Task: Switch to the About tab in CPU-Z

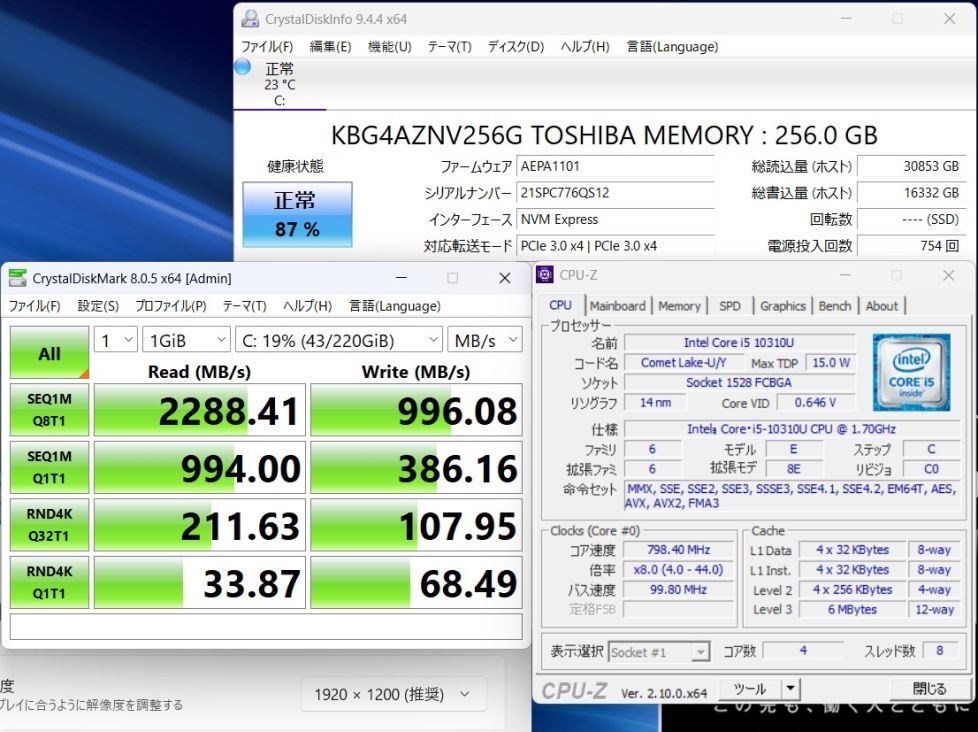Action: coord(881,306)
